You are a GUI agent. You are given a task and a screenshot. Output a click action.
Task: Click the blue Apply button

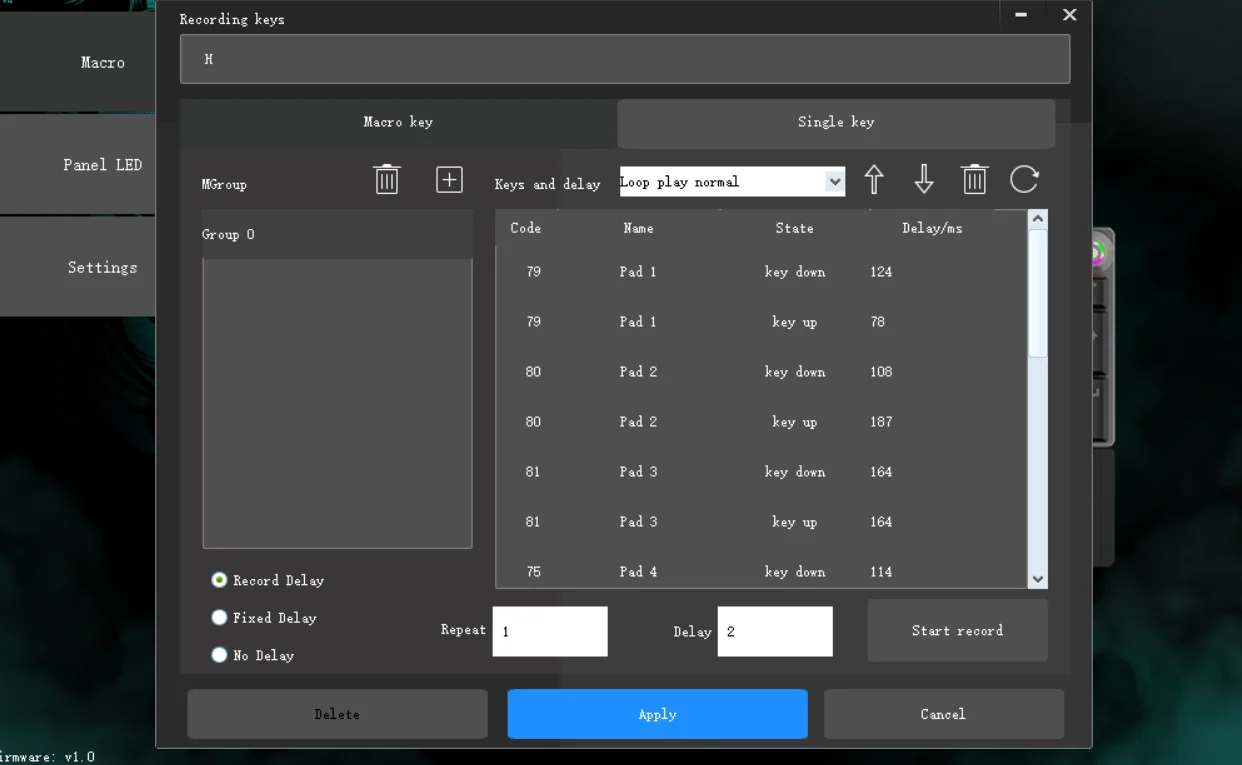(x=657, y=714)
